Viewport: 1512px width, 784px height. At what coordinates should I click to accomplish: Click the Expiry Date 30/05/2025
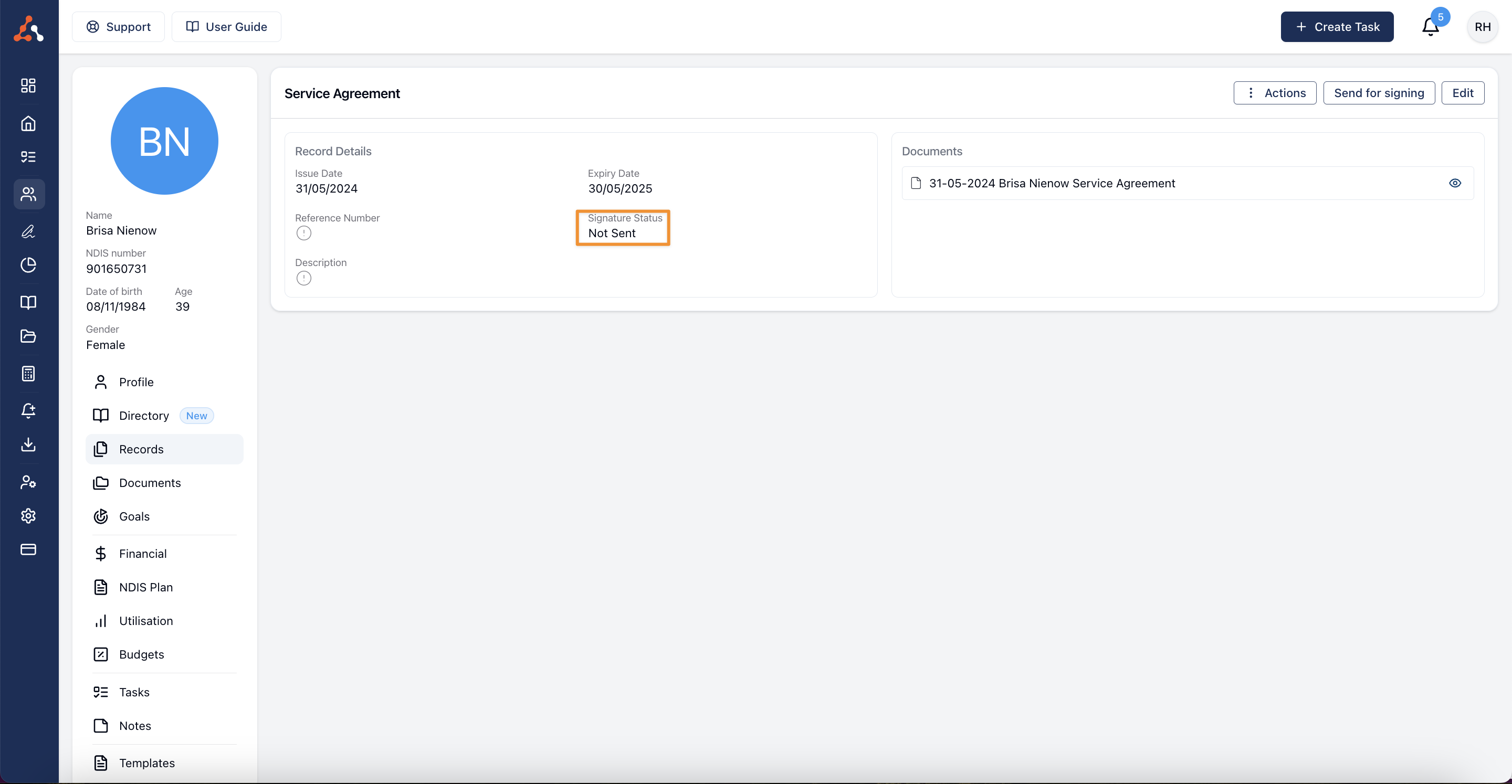pos(620,188)
